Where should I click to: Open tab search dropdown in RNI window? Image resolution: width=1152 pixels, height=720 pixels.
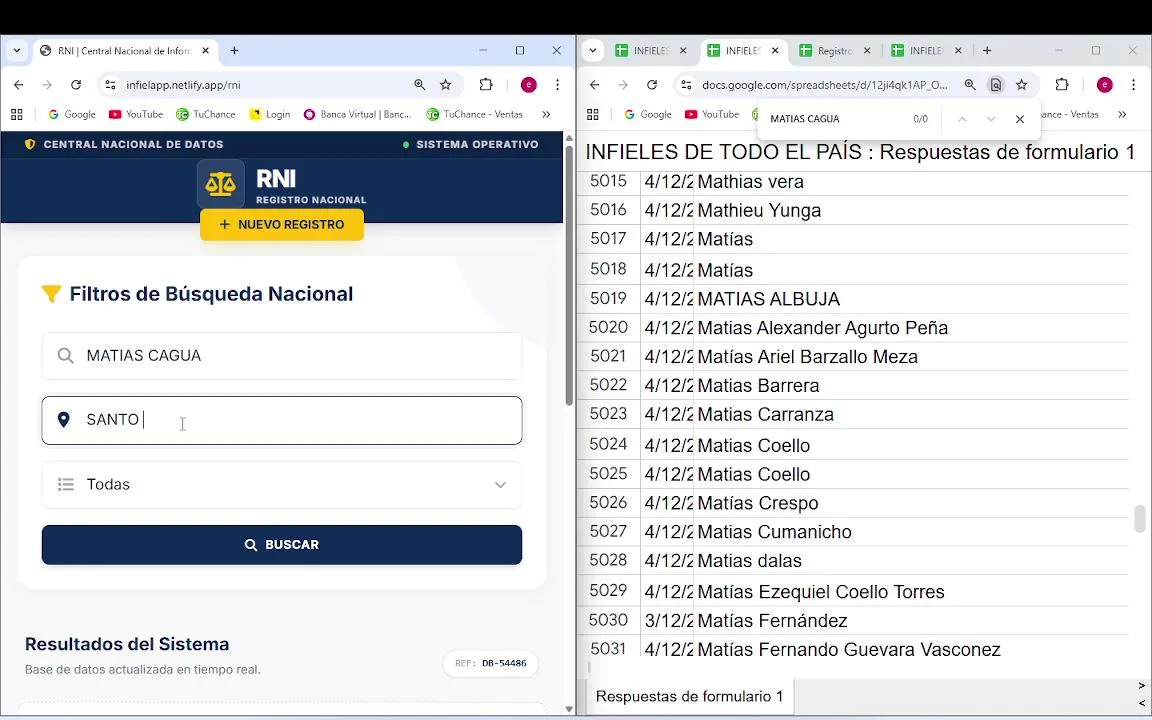pyautogui.click(x=17, y=51)
